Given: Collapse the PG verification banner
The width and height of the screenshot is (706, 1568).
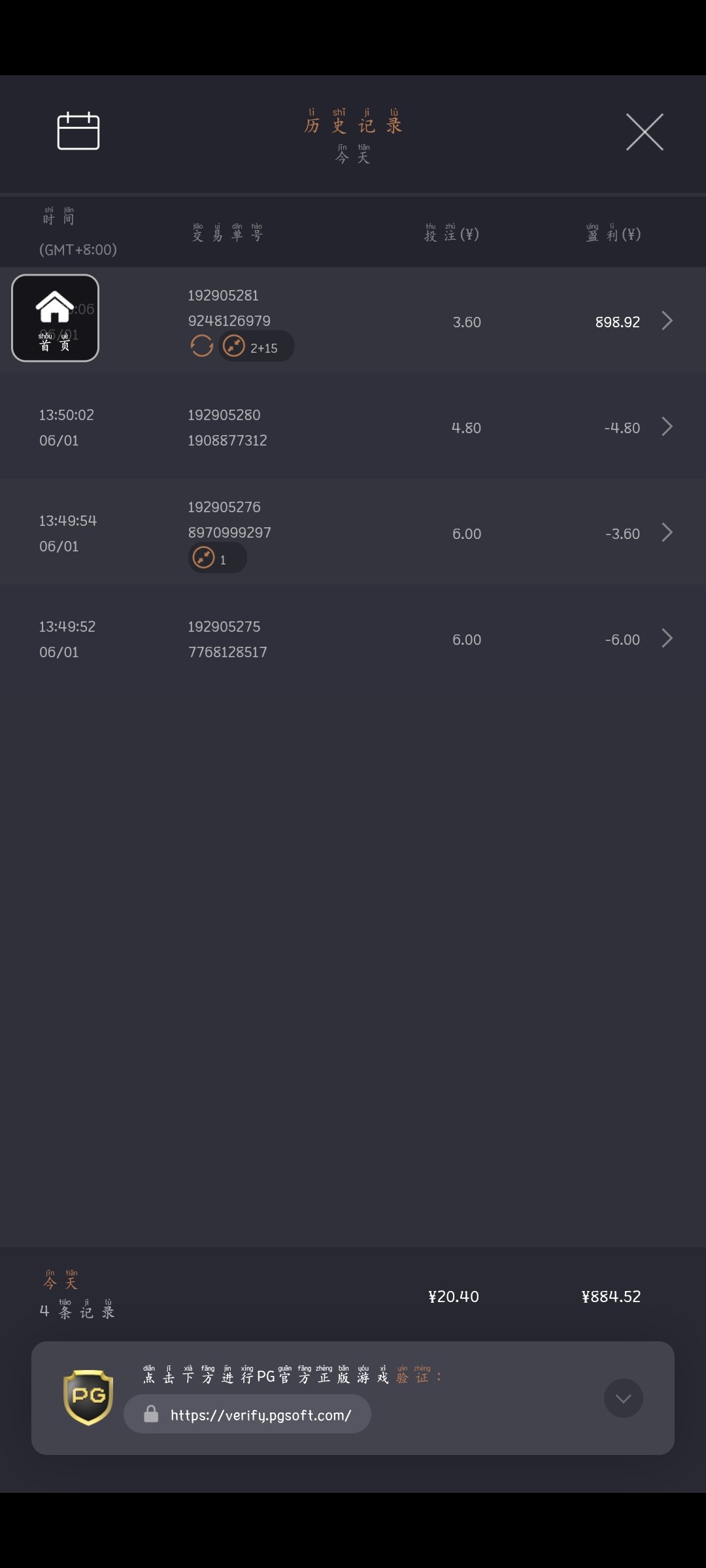Looking at the screenshot, I should coord(623,1398).
